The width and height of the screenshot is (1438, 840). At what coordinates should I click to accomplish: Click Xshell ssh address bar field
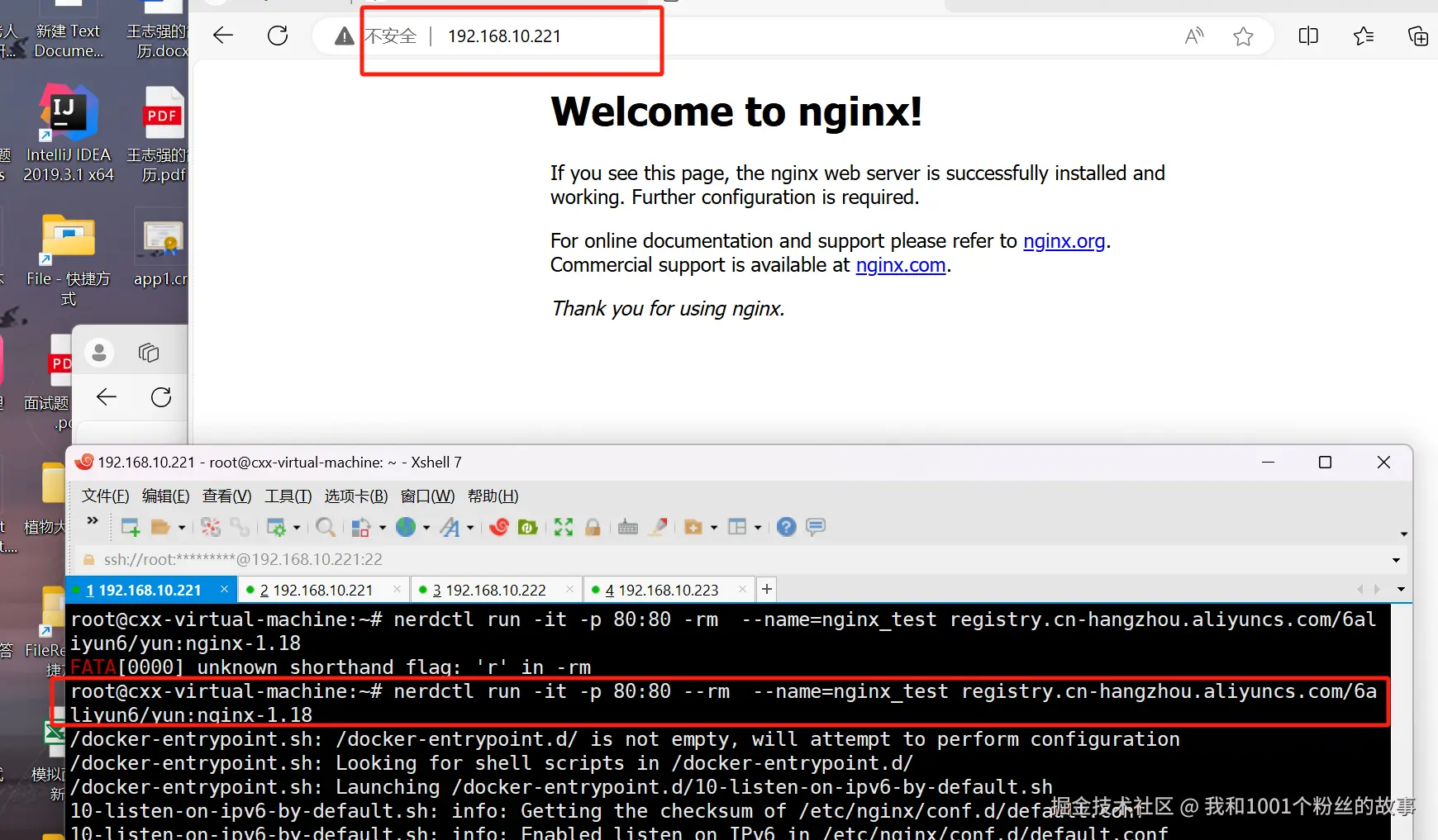(736, 559)
